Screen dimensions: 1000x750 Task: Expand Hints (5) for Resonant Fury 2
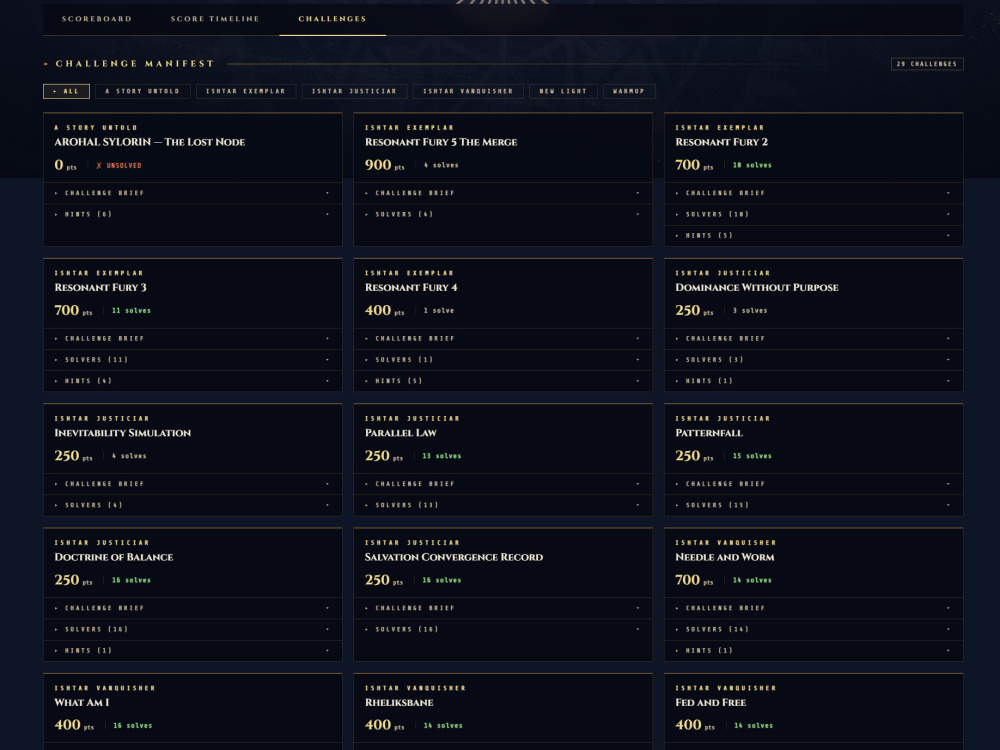pyautogui.click(x=813, y=235)
